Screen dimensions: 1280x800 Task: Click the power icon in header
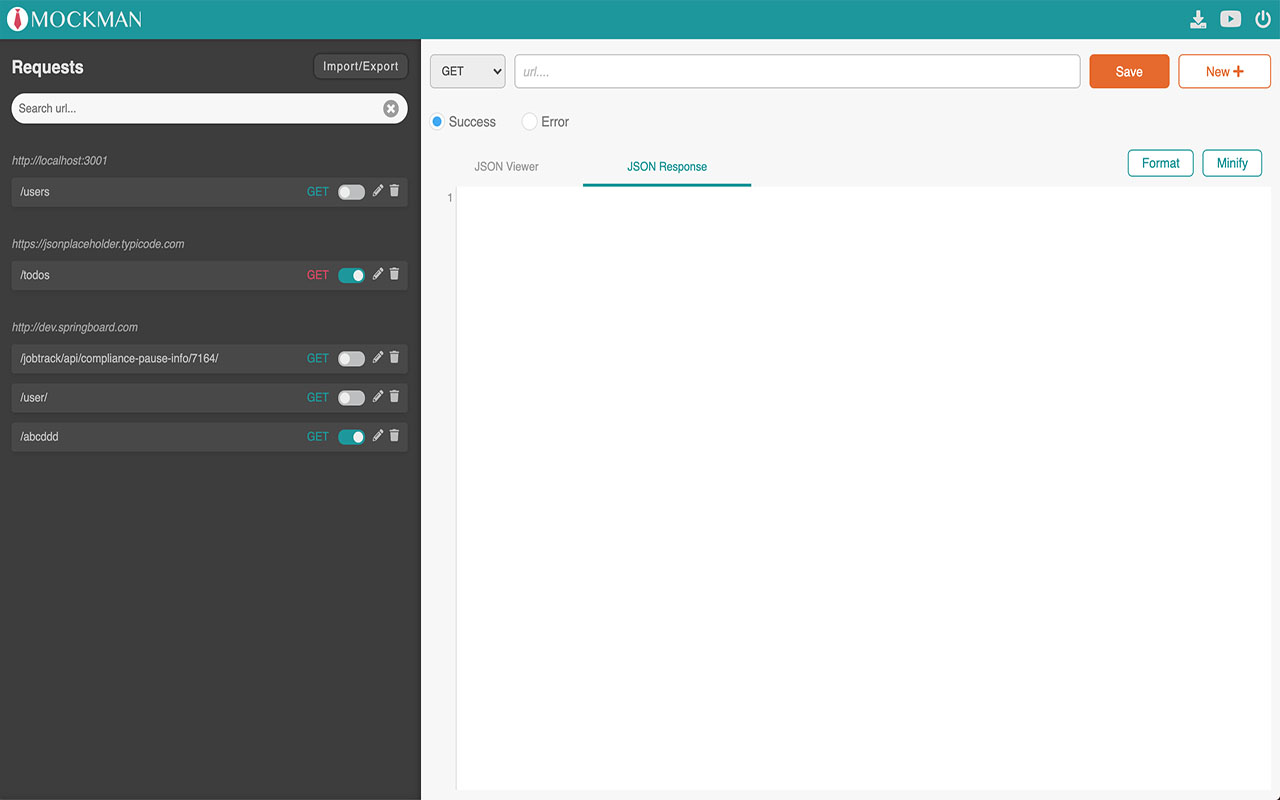1263,19
